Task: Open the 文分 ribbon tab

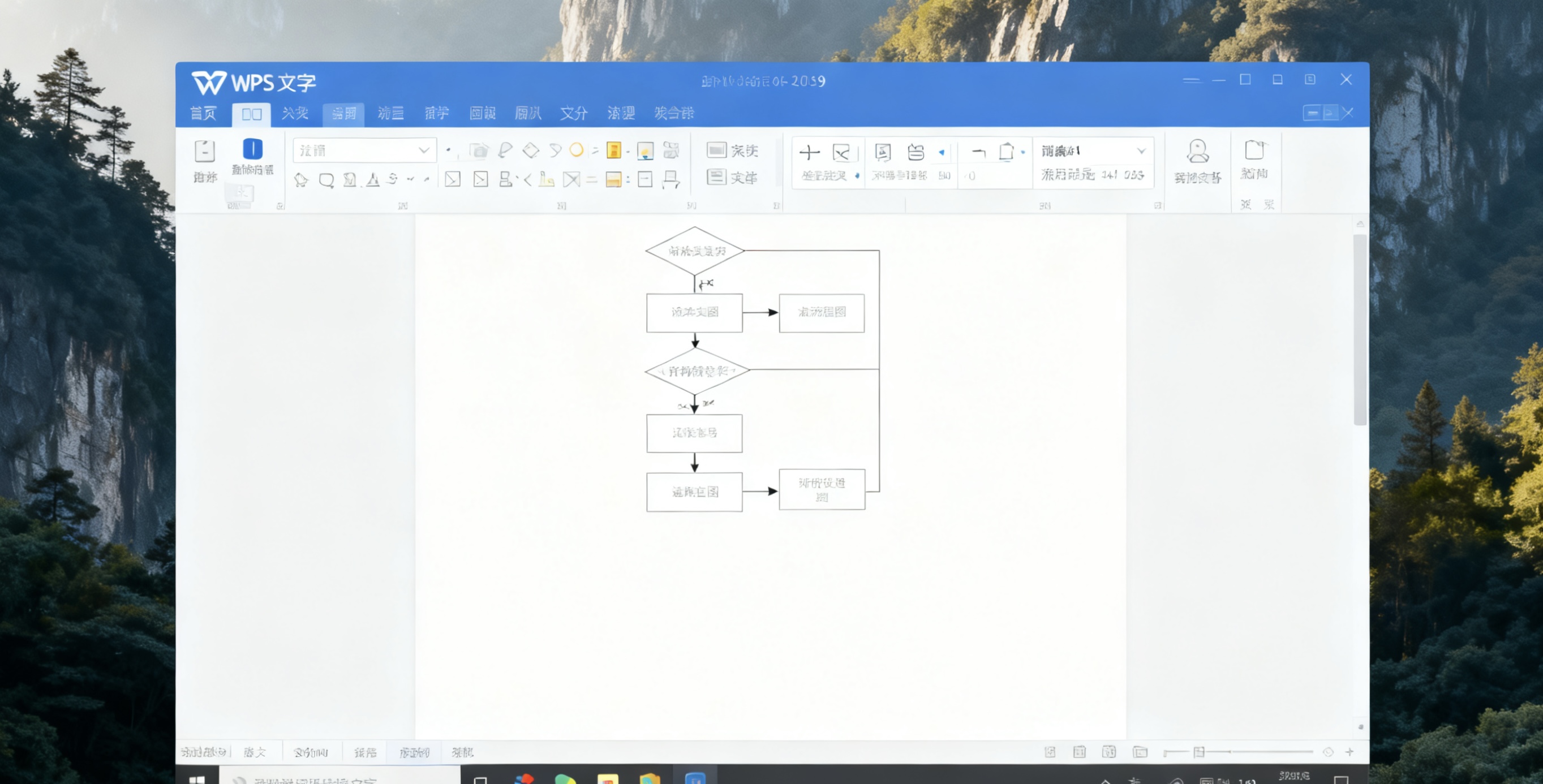Action: coord(573,113)
